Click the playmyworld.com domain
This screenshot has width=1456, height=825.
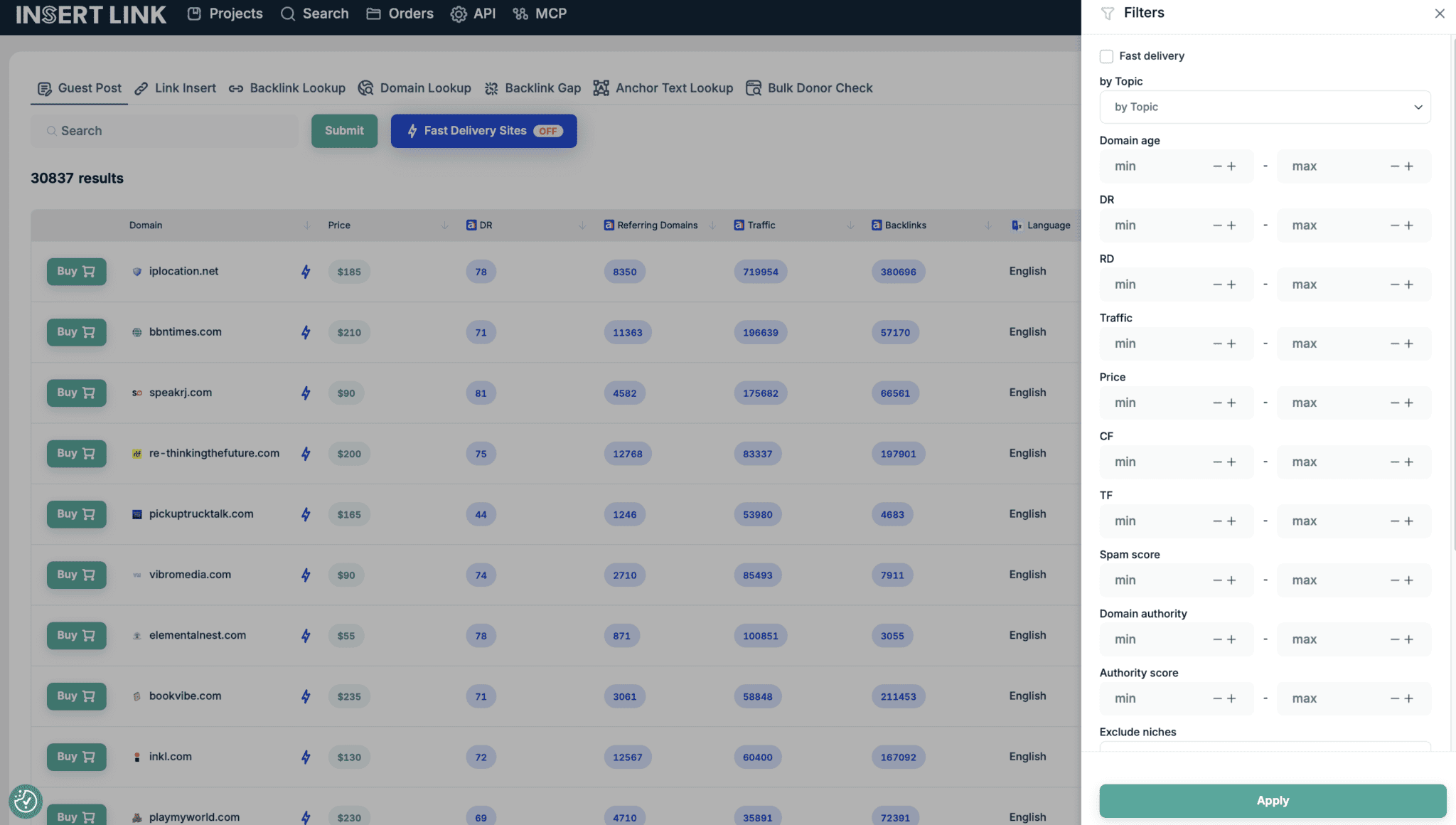point(194,817)
